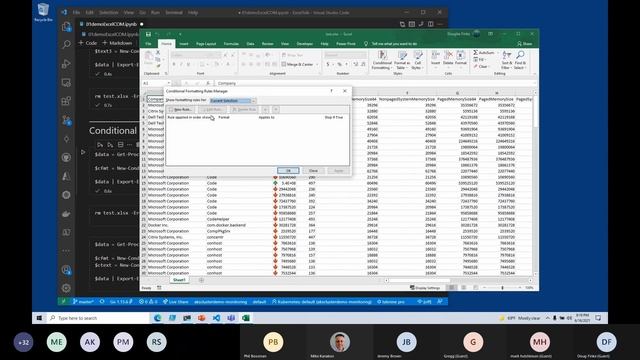Click the Italic icon in Excel ribbon
This screenshot has height=360, width=640.
point(181,64)
